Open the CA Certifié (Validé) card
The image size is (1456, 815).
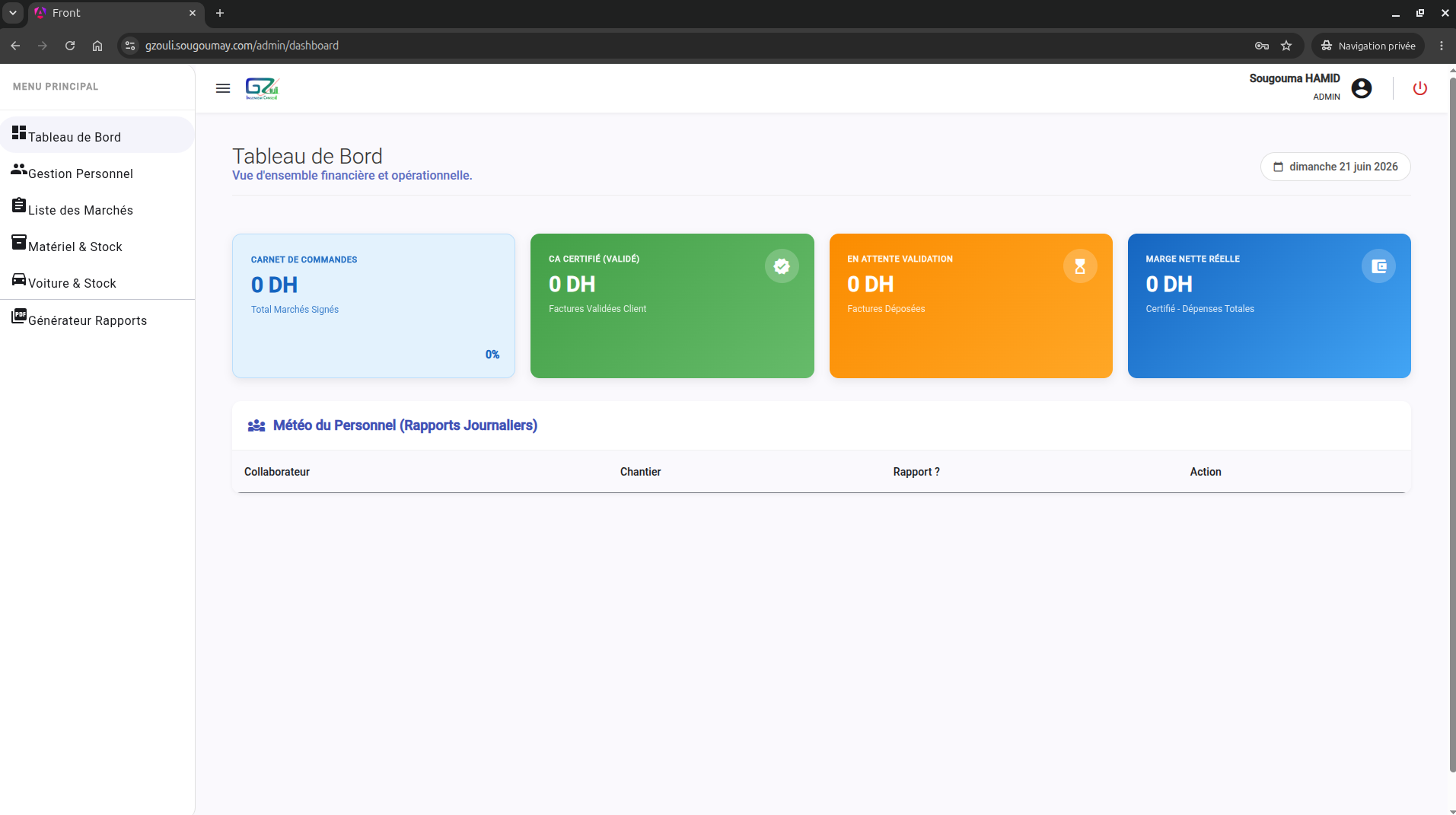coord(672,306)
